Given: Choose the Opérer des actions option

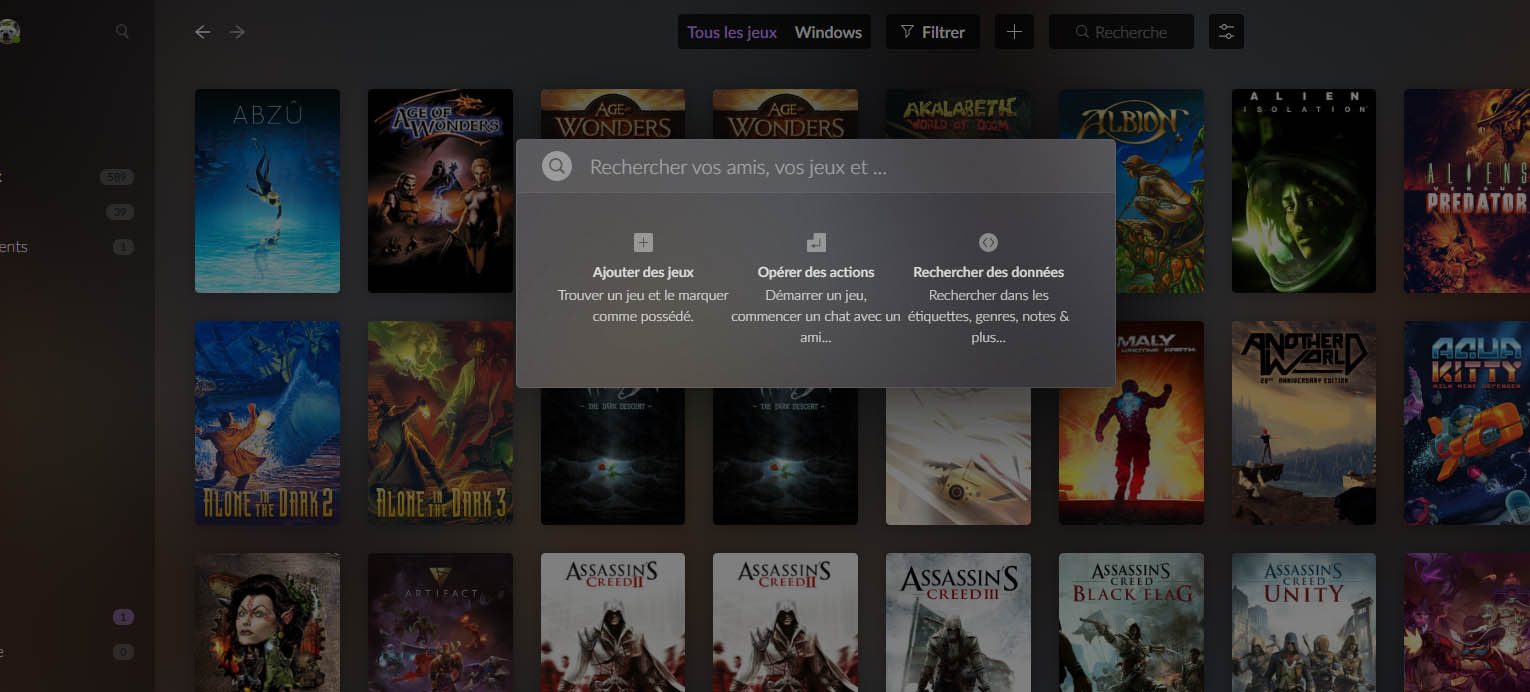Looking at the screenshot, I should (x=816, y=290).
